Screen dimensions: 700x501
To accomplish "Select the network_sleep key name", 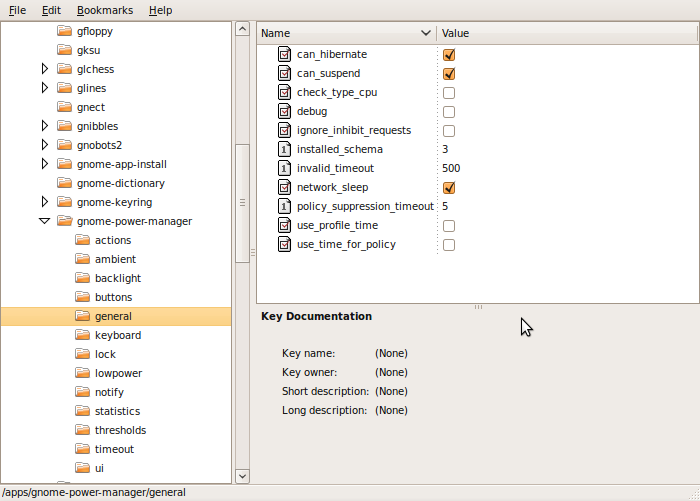I will coord(333,188).
